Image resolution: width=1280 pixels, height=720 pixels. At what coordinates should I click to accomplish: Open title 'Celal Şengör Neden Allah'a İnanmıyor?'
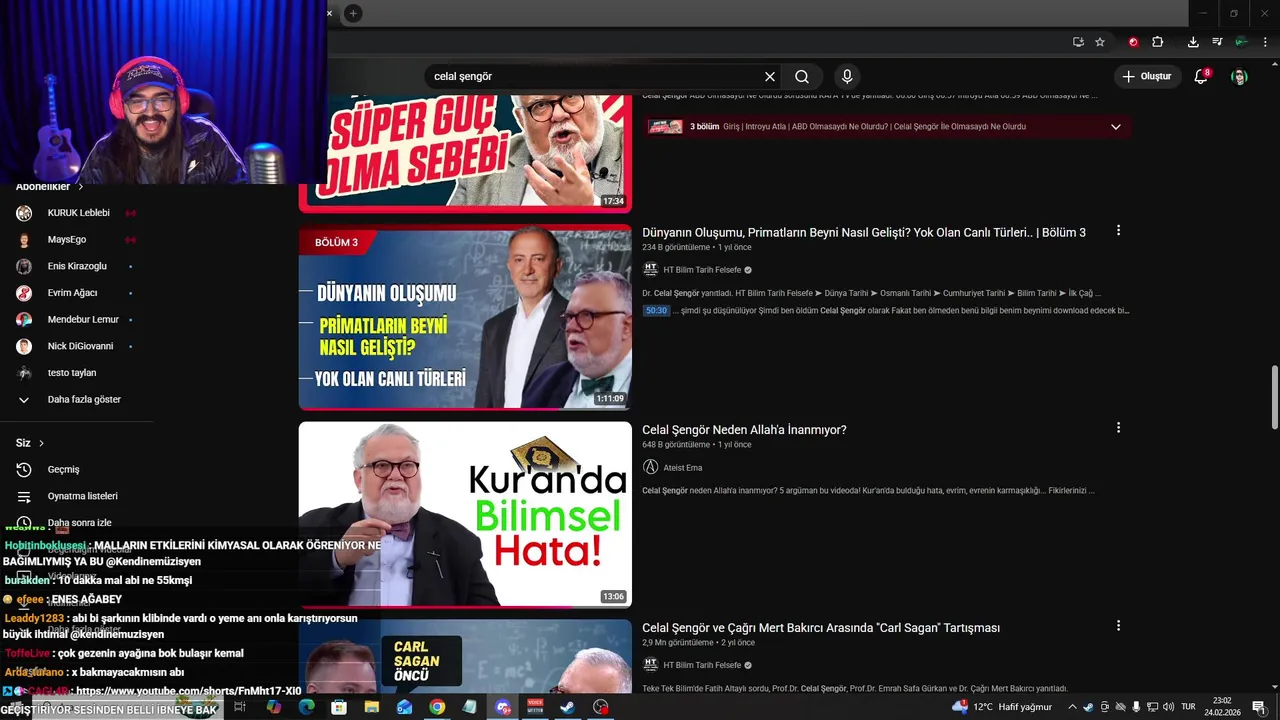(x=744, y=430)
